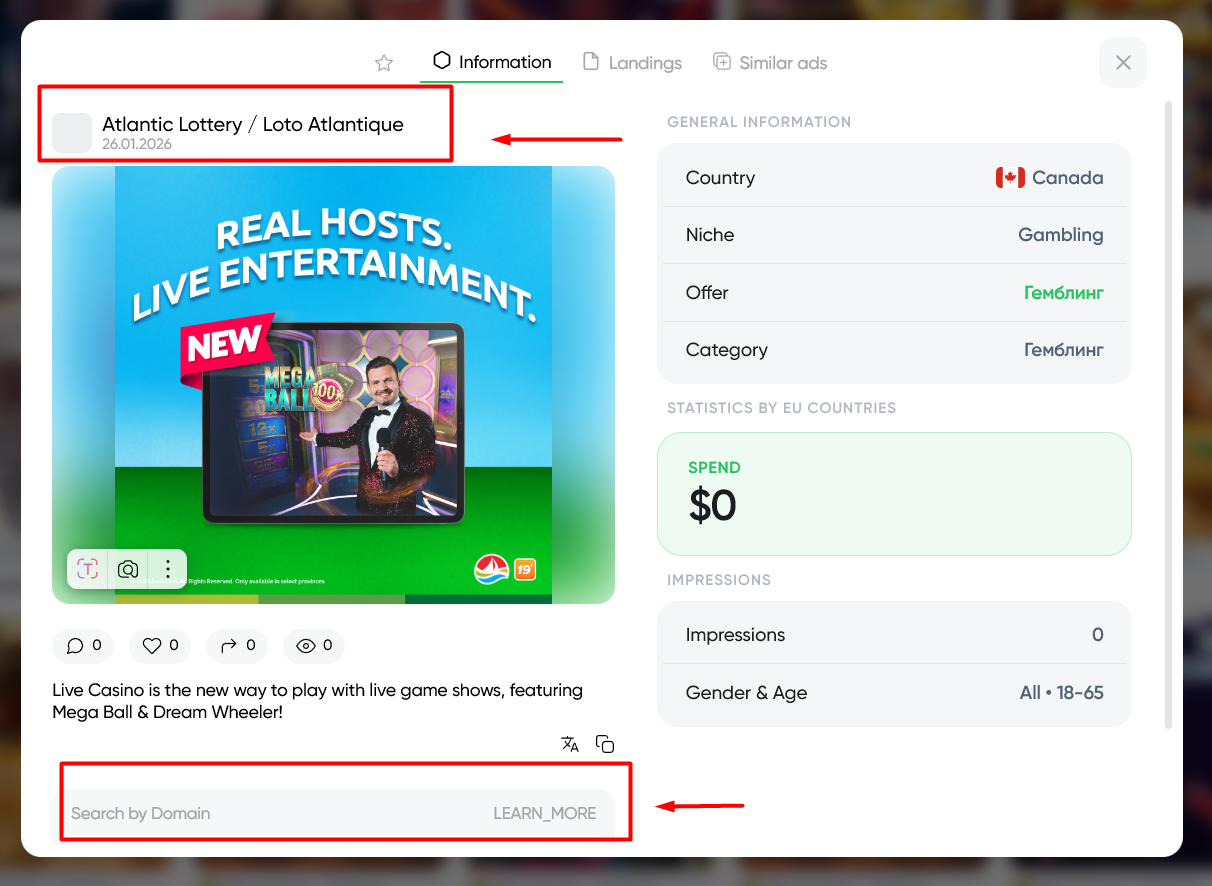The width and height of the screenshot is (1212, 886).
Task: Select the Information tab
Action: [x=492, y=62]
